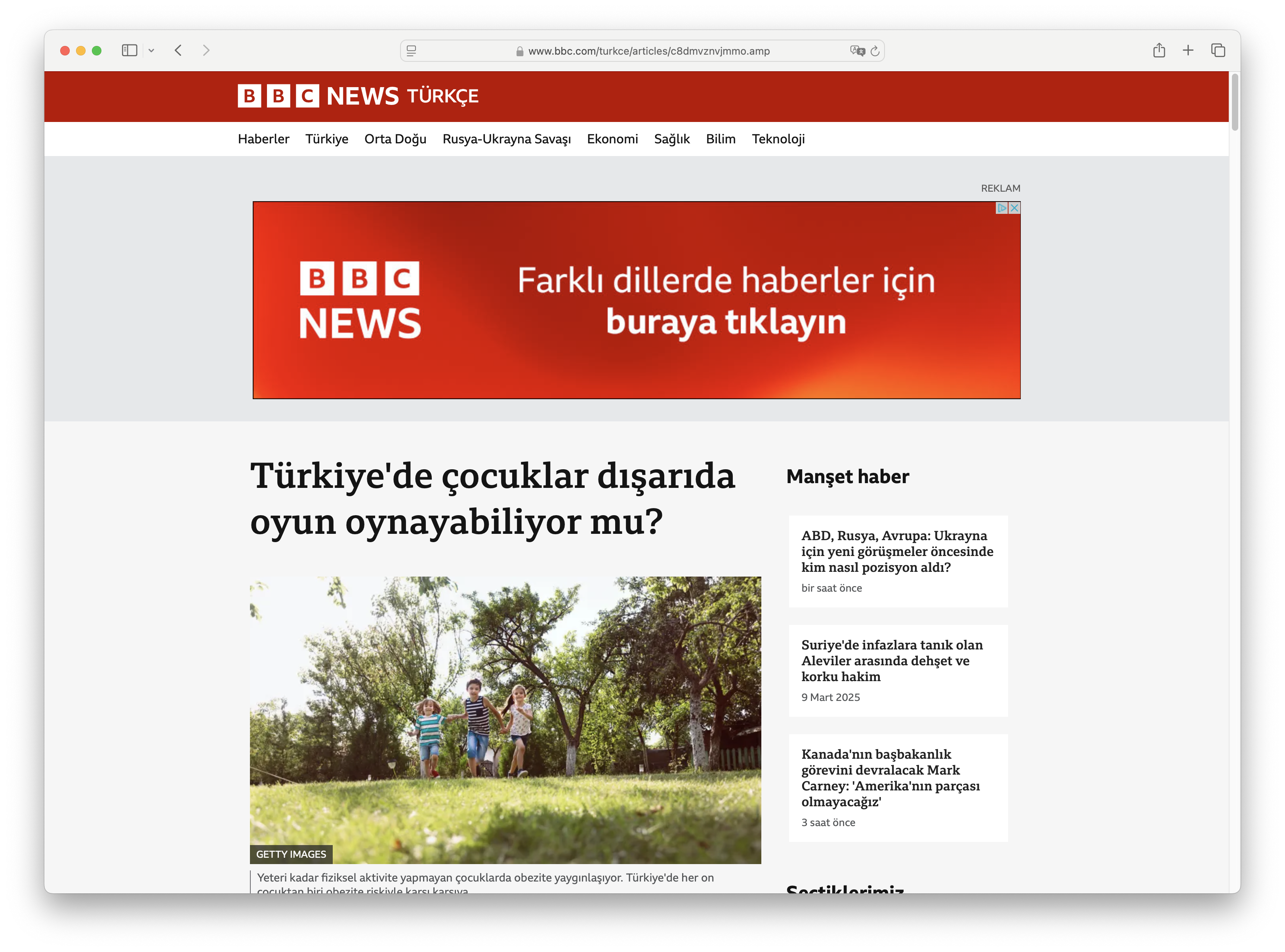Open the translate page icon
This screenshot has height=952, width=1285.
857,51
